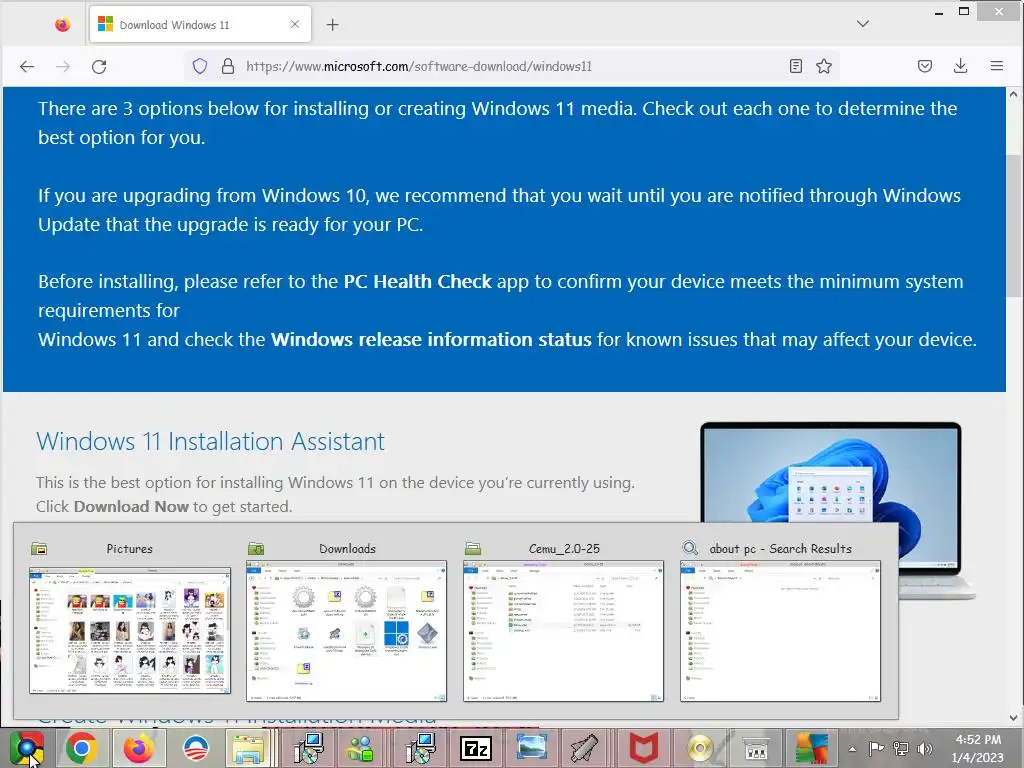Close the Download Windows 11 tab
1024x768 pixels.
point(295,24)
